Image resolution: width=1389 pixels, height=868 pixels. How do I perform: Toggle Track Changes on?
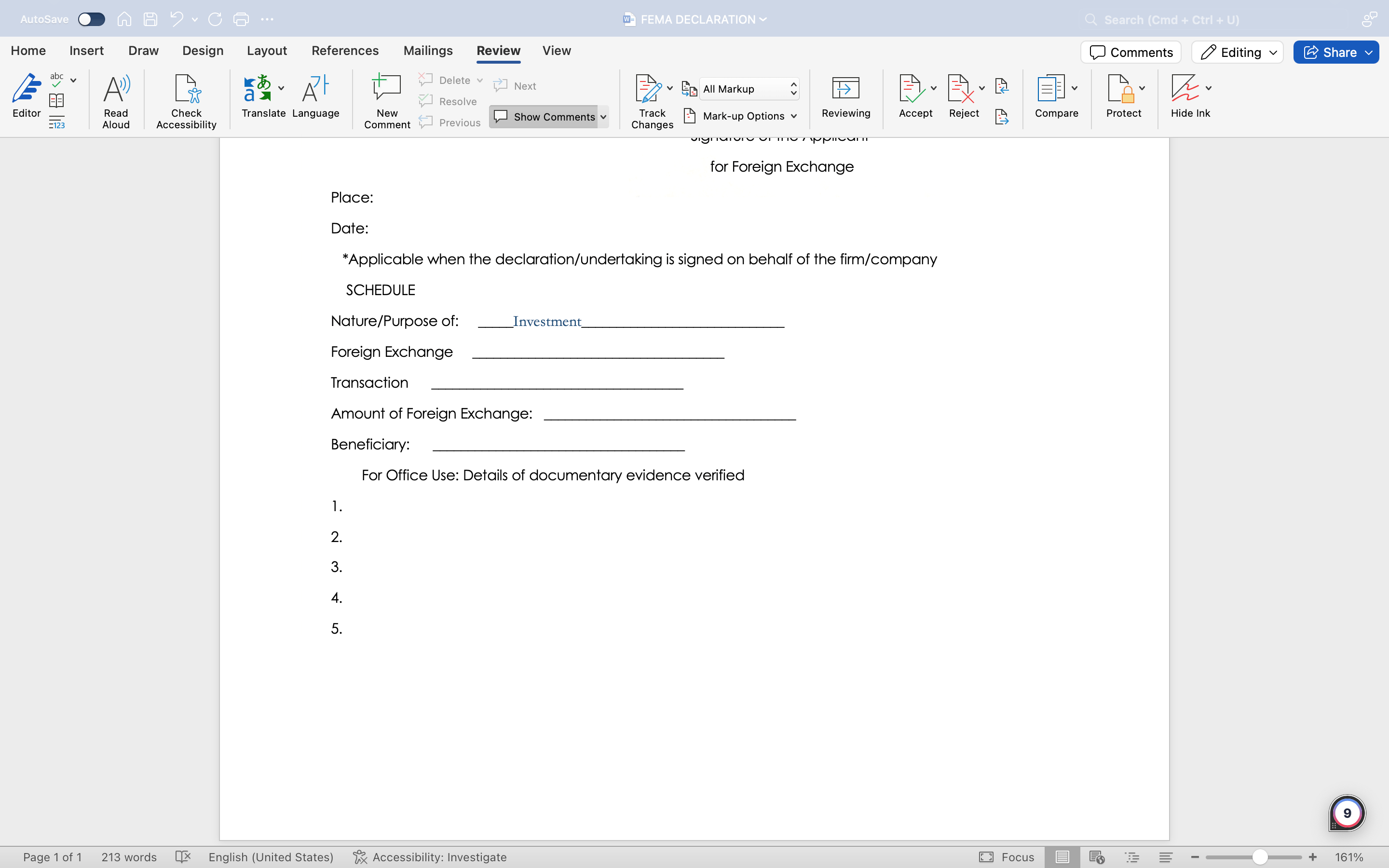pyautogui.click(x=649, y=95)
